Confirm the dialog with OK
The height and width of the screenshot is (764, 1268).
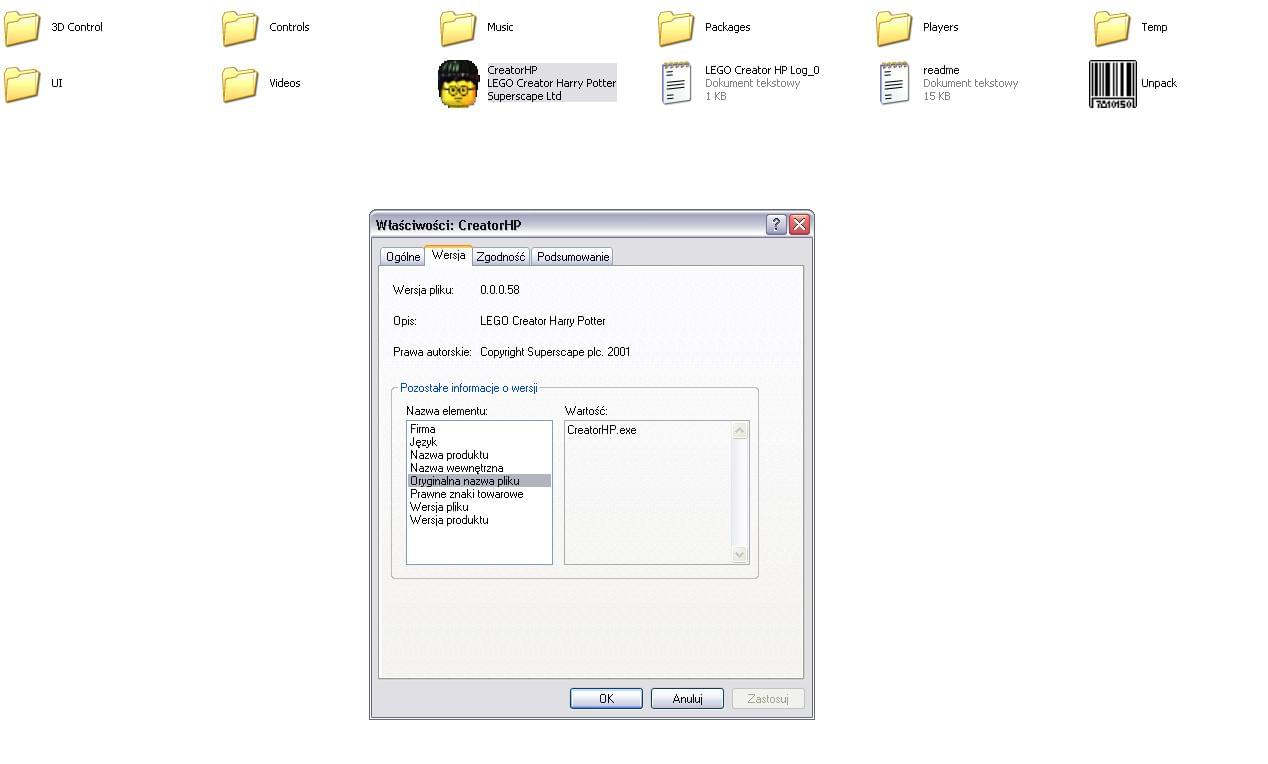coord(606,699)
